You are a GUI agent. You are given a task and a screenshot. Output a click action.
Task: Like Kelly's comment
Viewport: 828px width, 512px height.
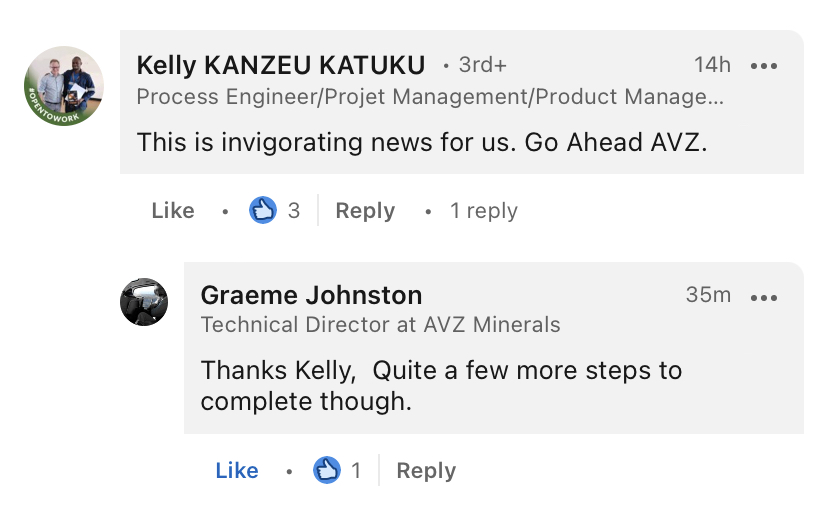[x=173, y=211]
